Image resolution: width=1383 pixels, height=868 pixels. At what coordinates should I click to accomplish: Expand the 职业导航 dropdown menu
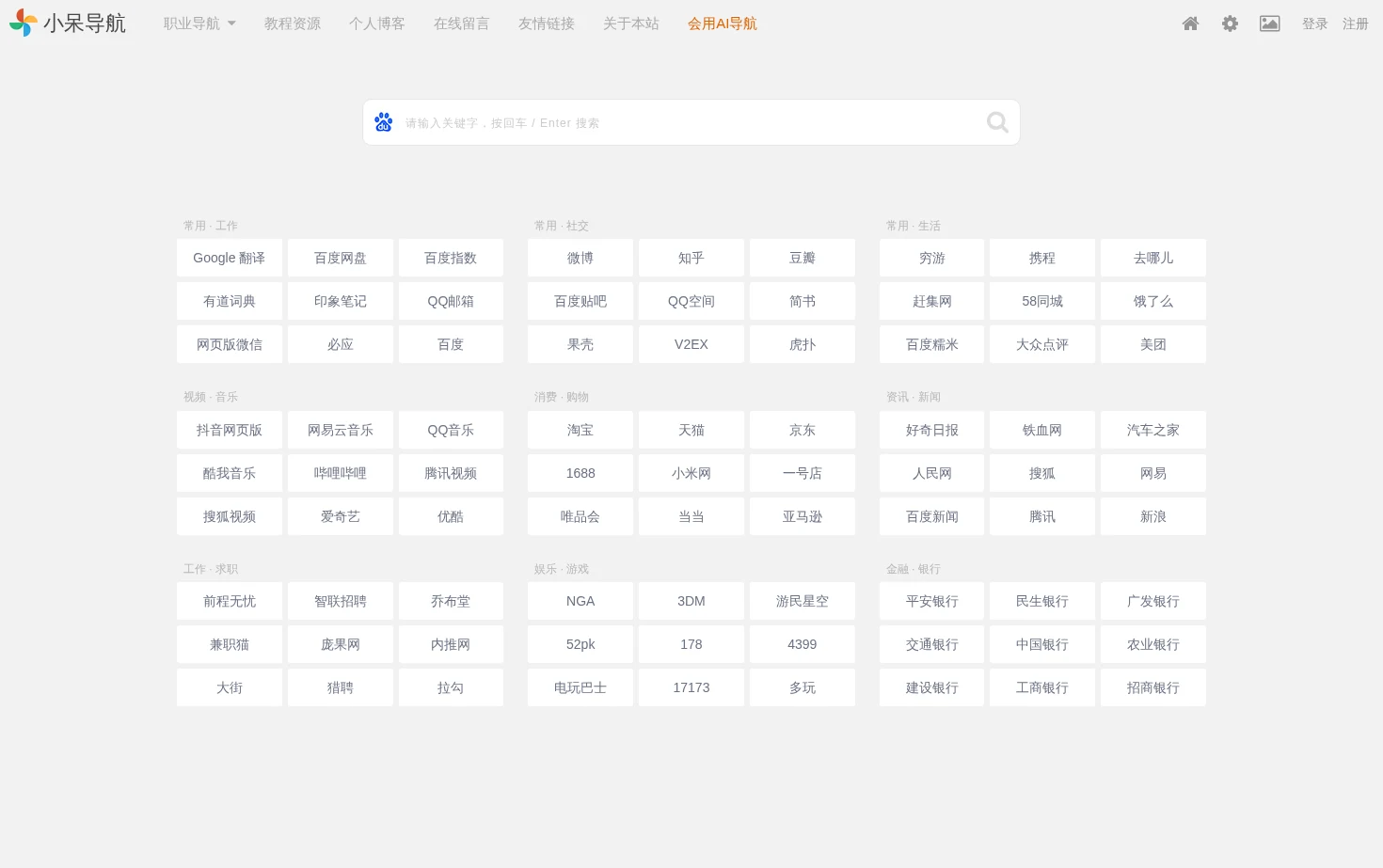199,24
